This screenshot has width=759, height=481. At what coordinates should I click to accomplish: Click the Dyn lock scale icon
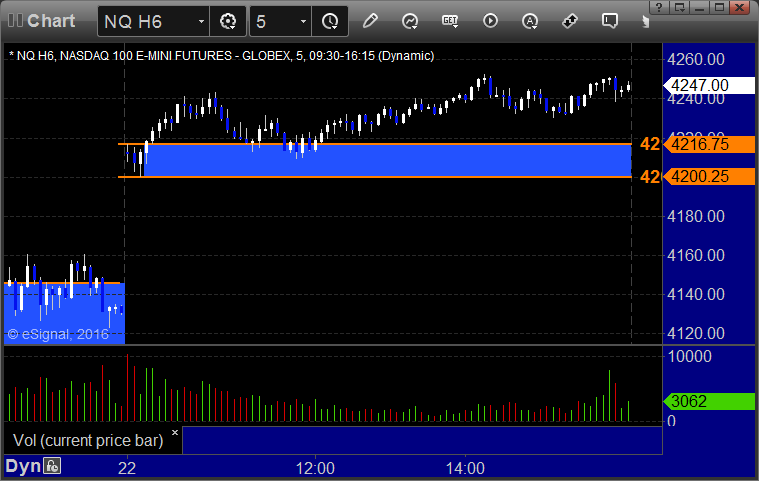(x=52, y=466)
